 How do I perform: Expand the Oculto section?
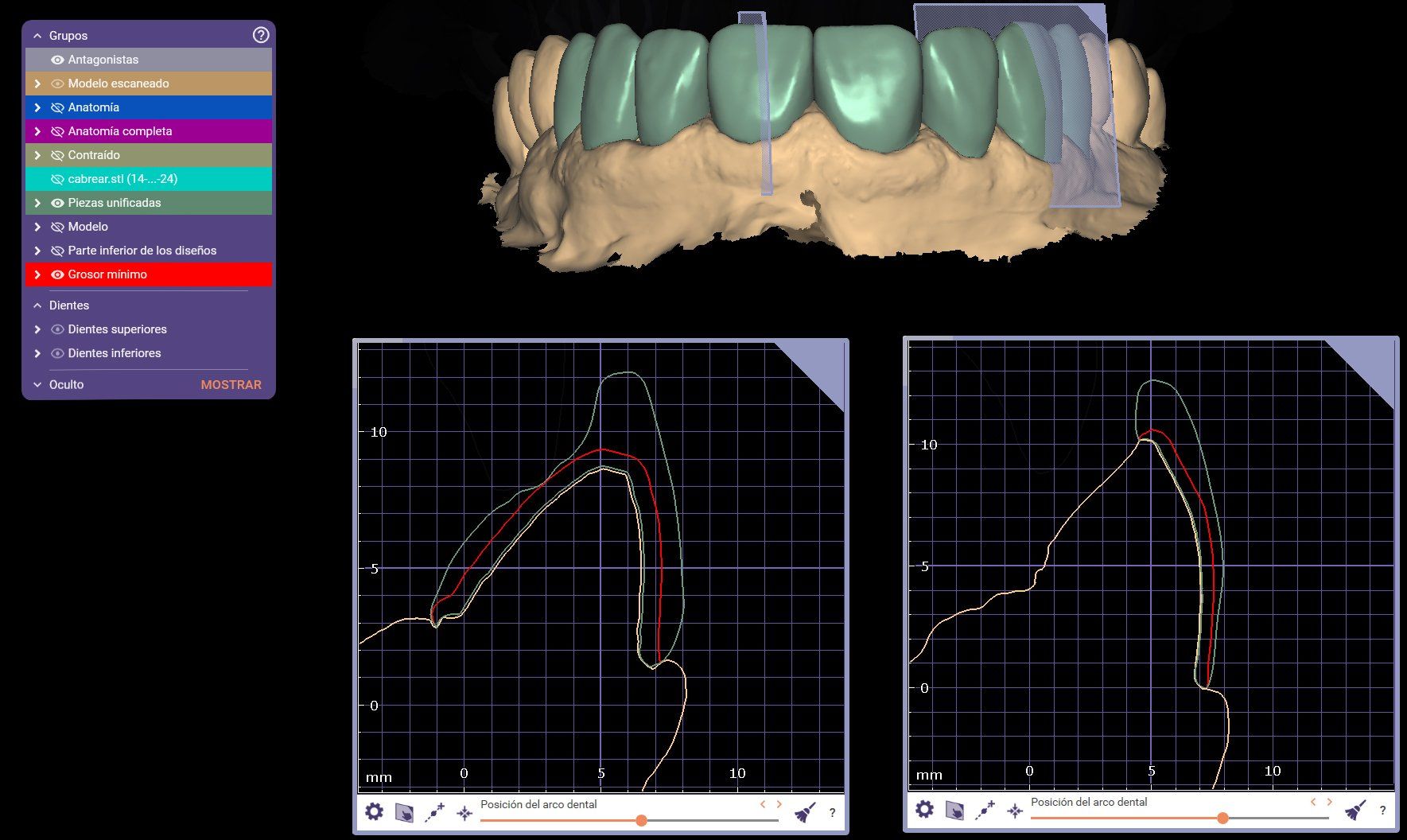click(x=37, y=384)
